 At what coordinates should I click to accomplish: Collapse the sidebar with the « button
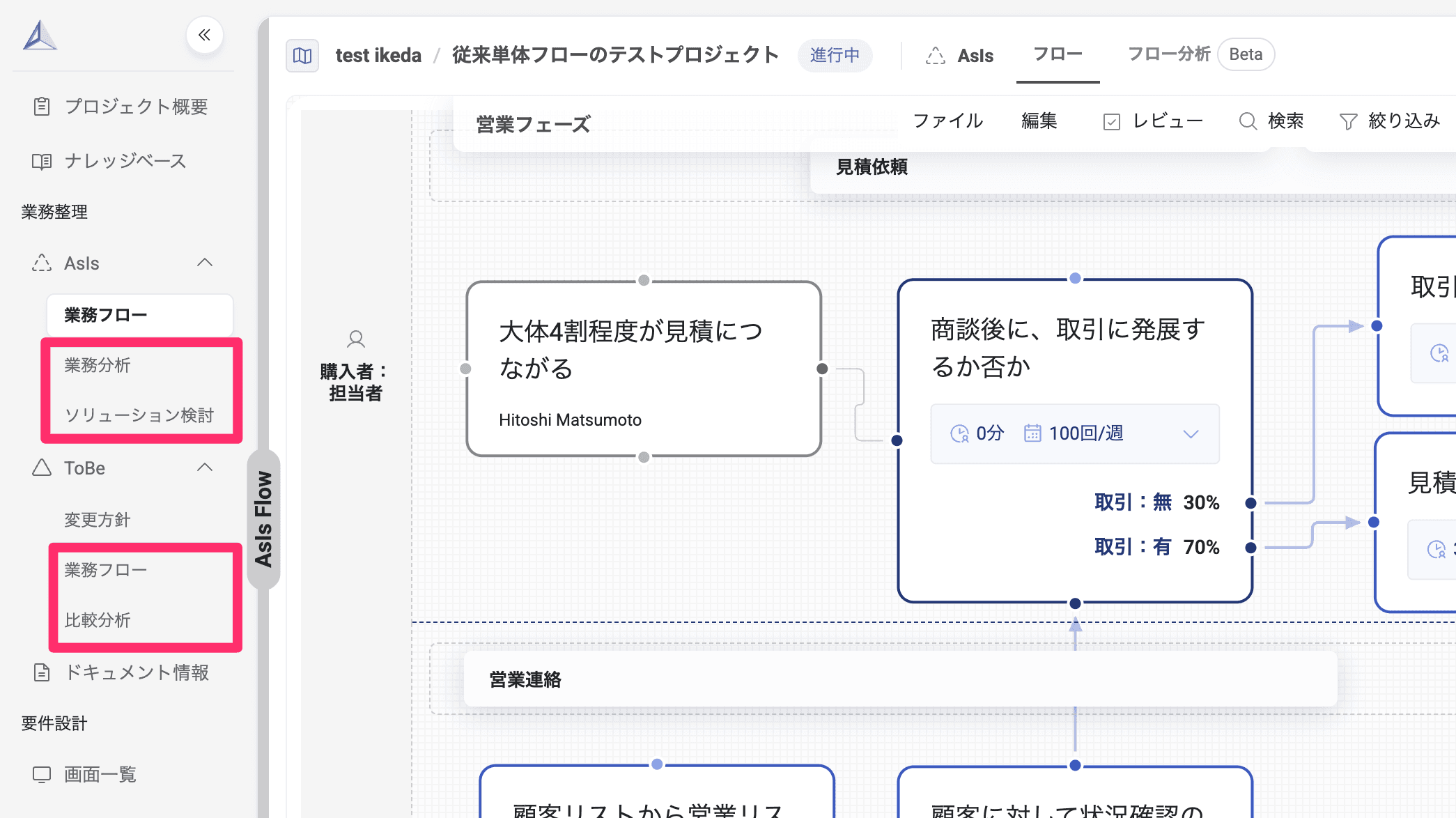[204, 35]
